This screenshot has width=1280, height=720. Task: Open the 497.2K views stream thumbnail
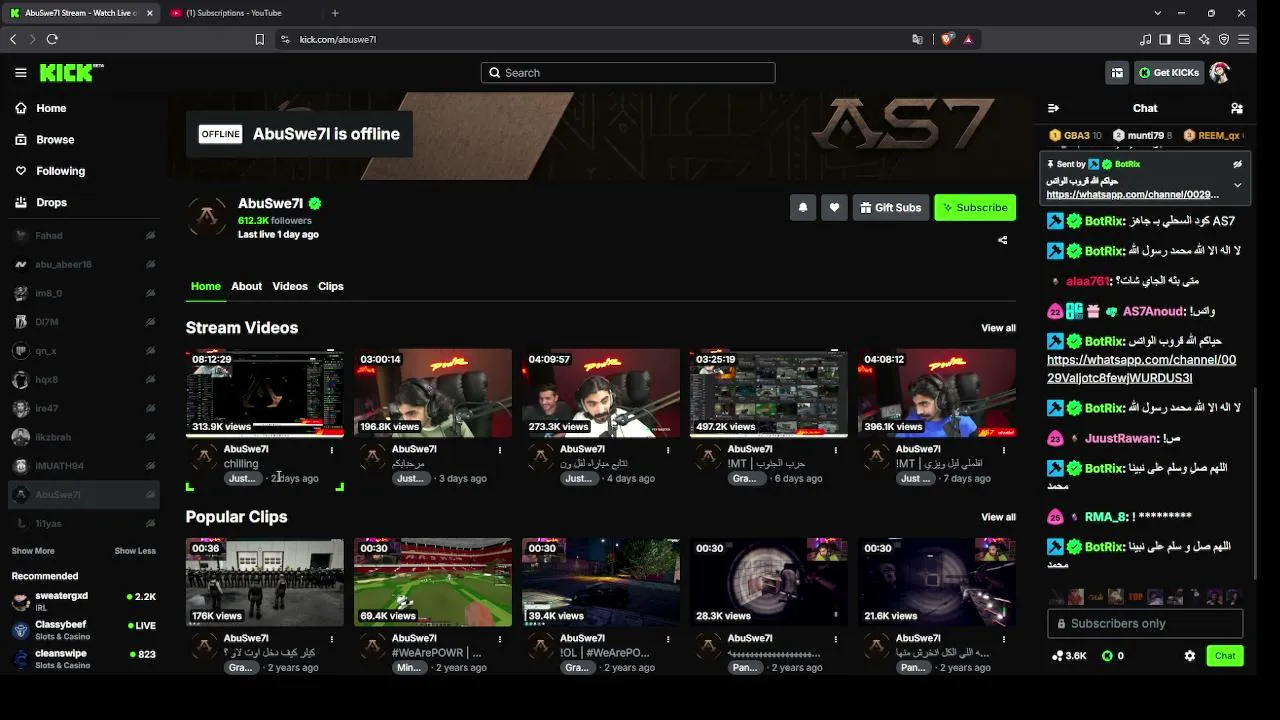(768, 393)
